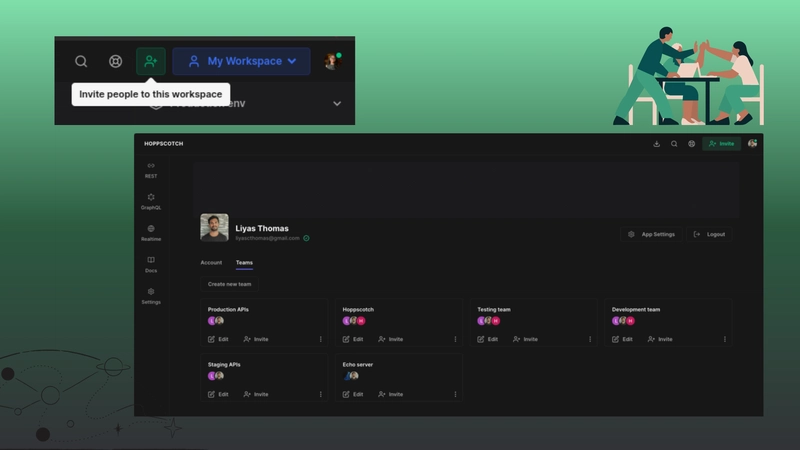Click the verified badge beside the email
This screenshot has width=800, height=450.
click(306, 238)
